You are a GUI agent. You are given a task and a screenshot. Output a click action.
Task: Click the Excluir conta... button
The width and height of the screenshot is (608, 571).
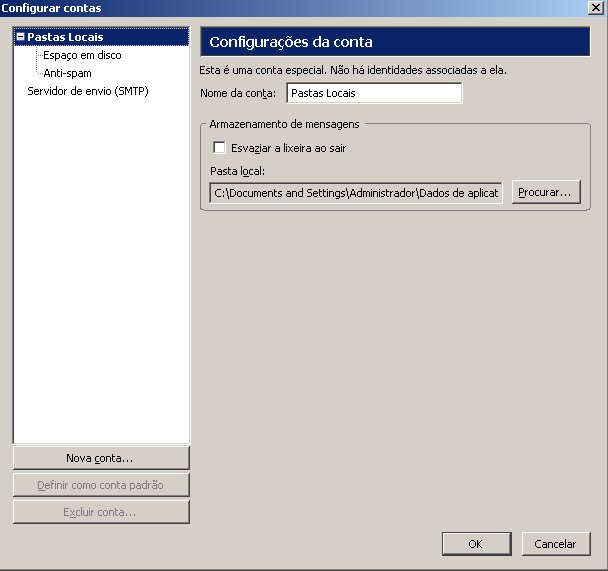click(100, 512)
